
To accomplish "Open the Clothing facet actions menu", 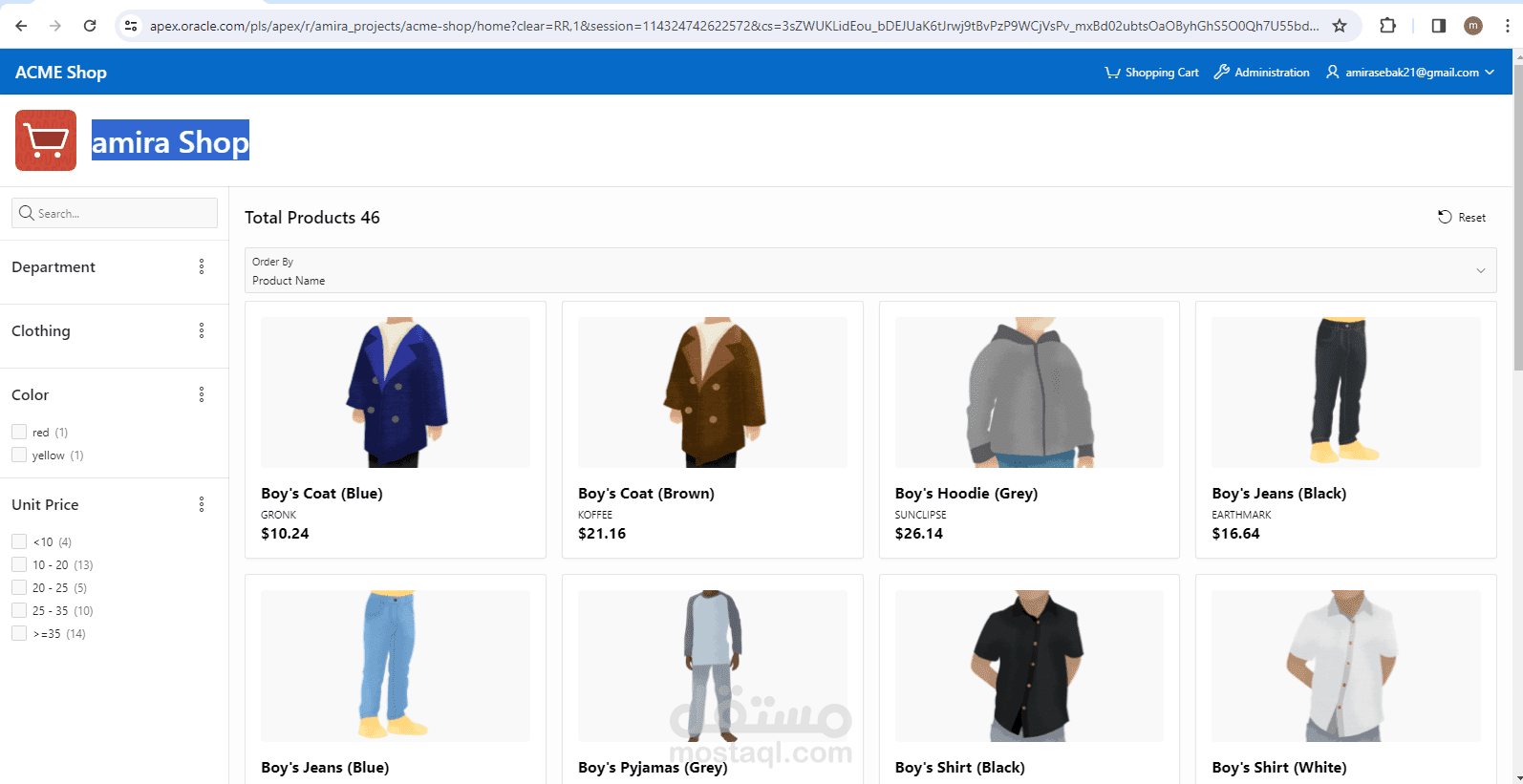I will [x=202, y=330].
